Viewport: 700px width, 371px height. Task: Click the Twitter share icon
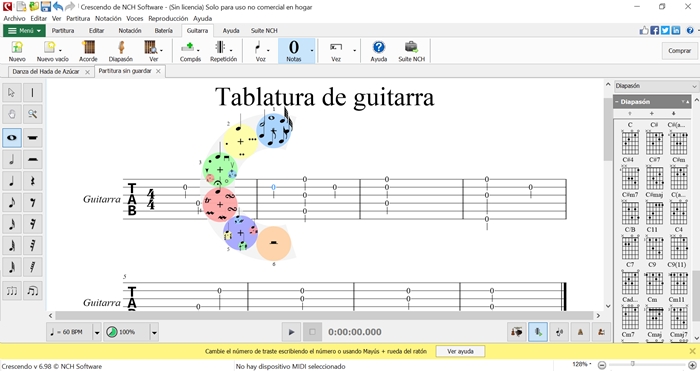665,30
